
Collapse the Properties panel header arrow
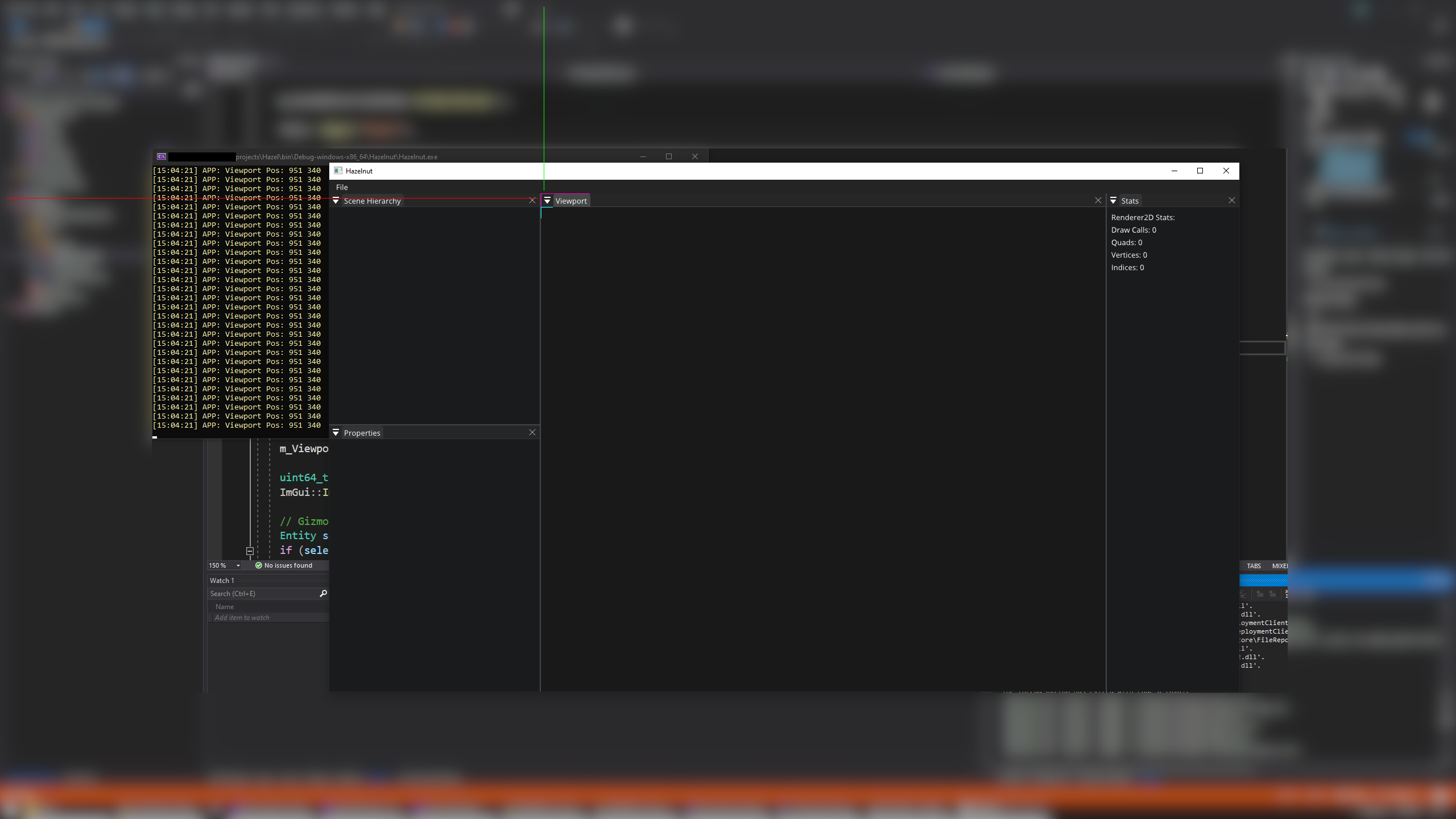[336, 432]
